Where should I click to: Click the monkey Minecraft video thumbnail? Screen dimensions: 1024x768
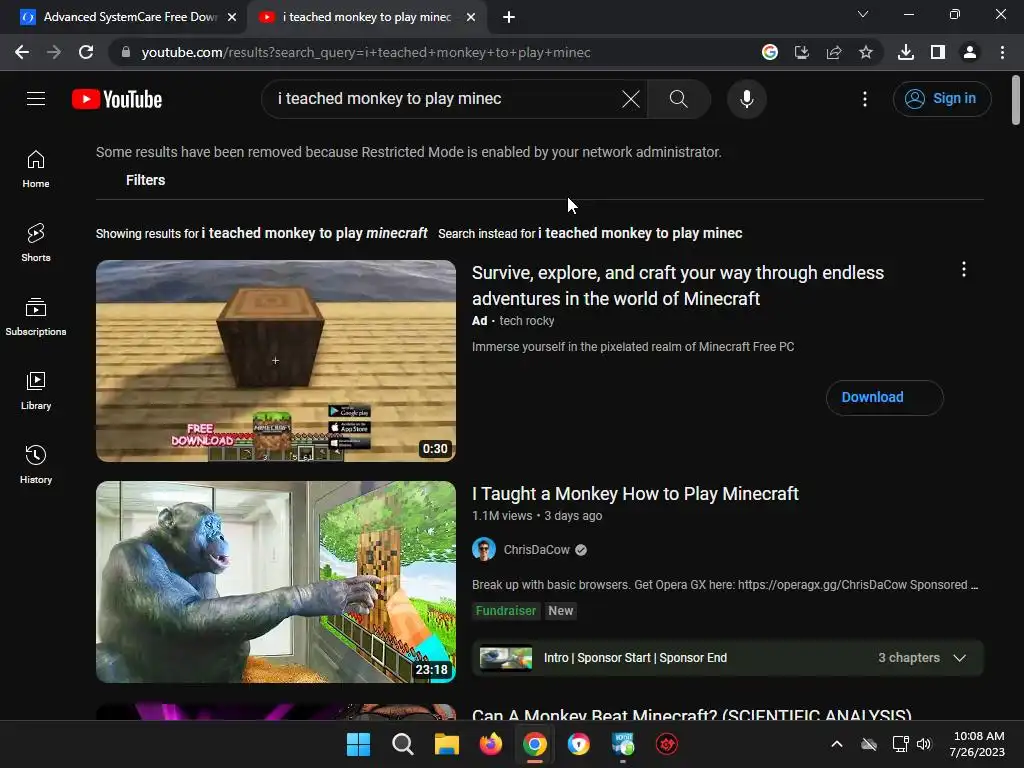pos(276,582)
